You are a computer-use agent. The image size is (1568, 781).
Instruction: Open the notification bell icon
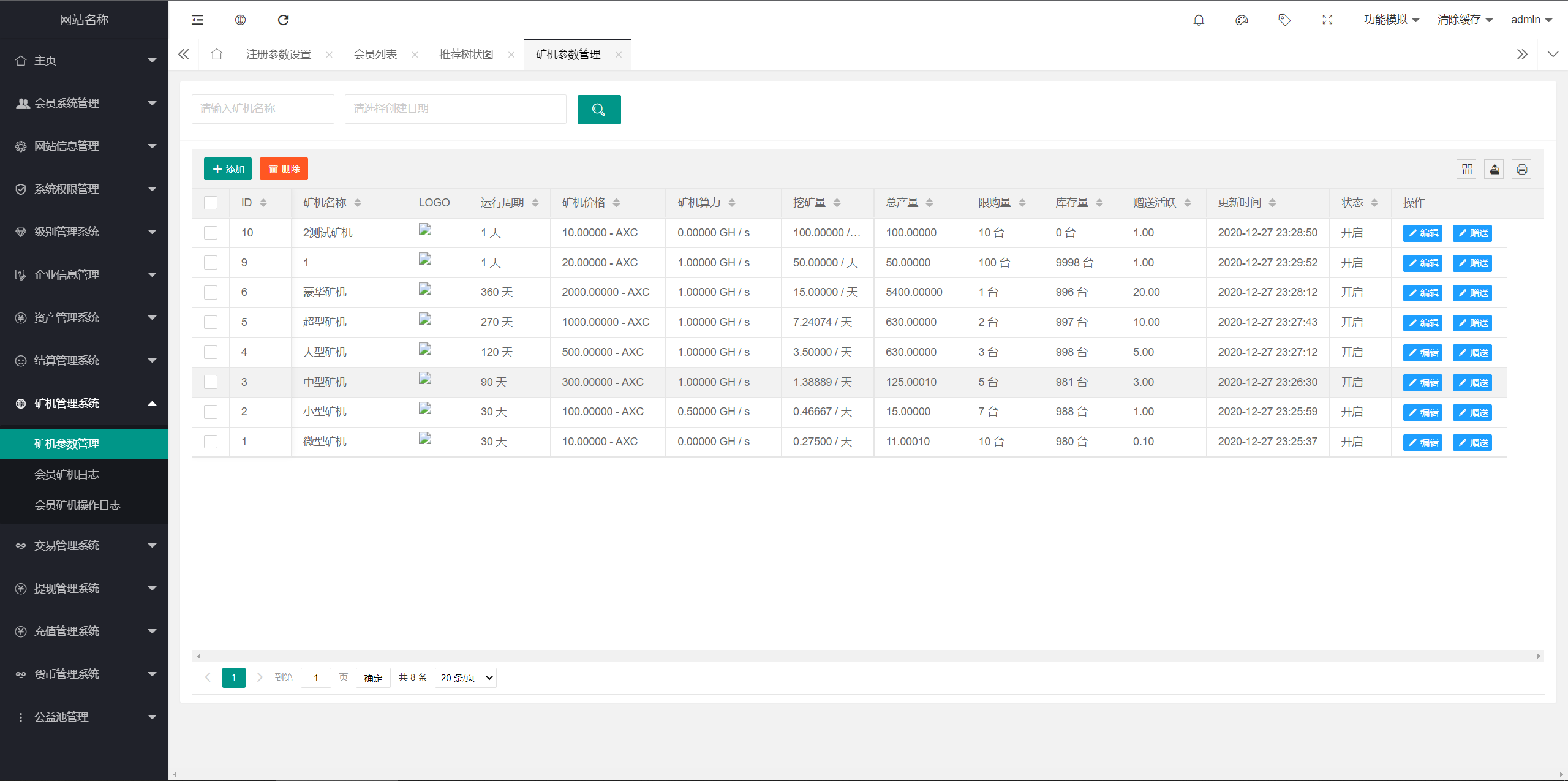coord(1199,20)
